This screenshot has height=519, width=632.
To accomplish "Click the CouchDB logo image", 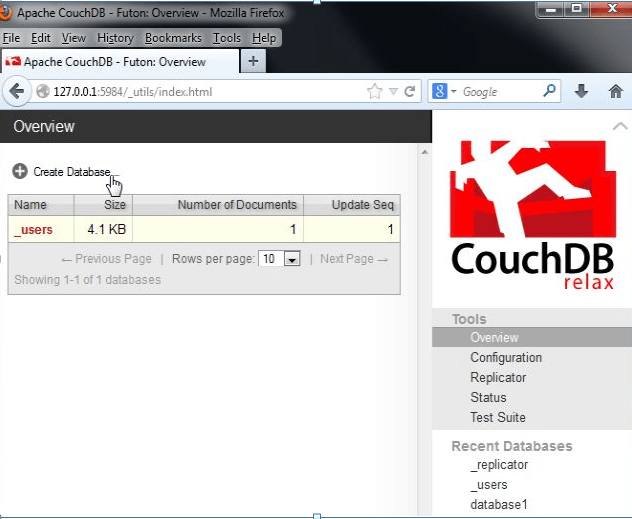I will (x=532, y=215).
